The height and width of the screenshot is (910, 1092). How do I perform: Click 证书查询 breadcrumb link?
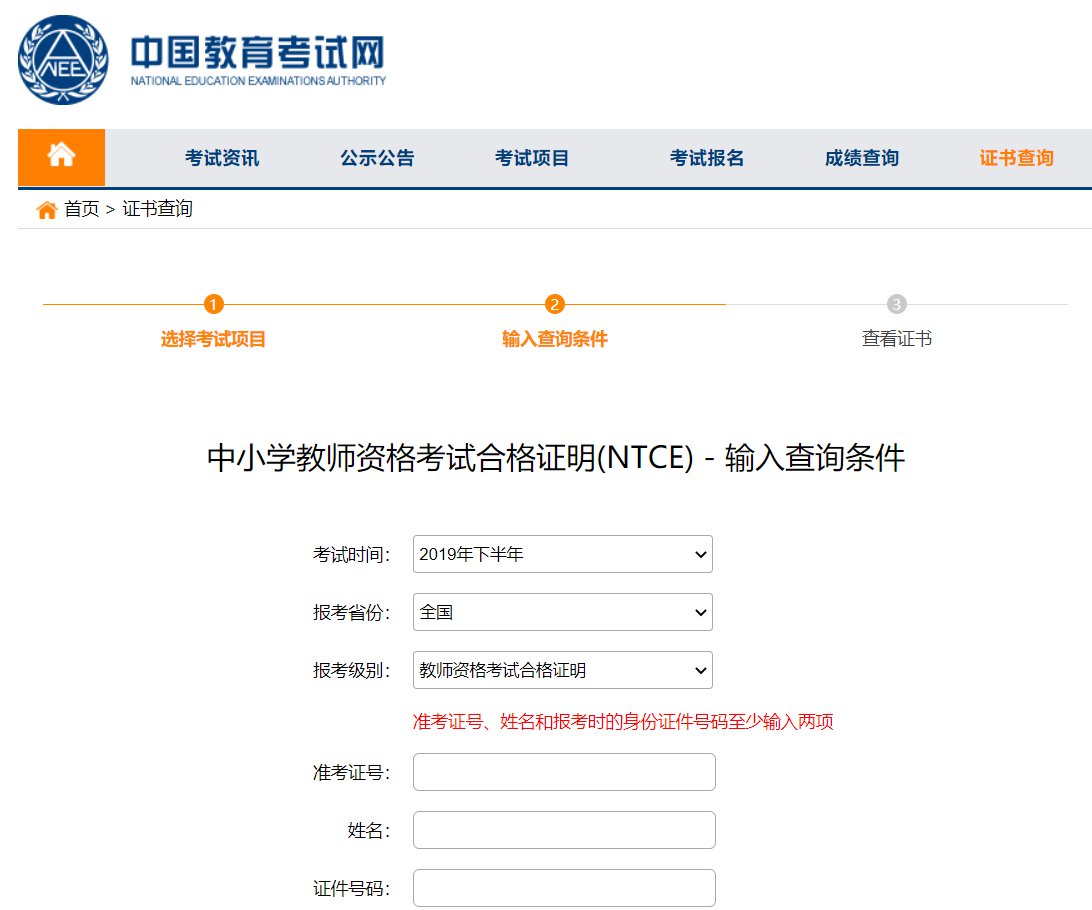click(157, 209)
